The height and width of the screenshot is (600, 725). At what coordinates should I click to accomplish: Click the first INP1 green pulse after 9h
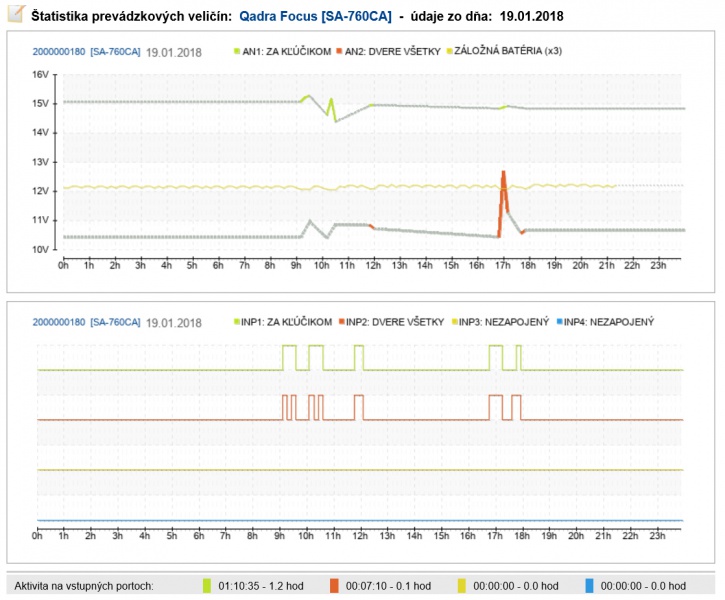point(289,357)
